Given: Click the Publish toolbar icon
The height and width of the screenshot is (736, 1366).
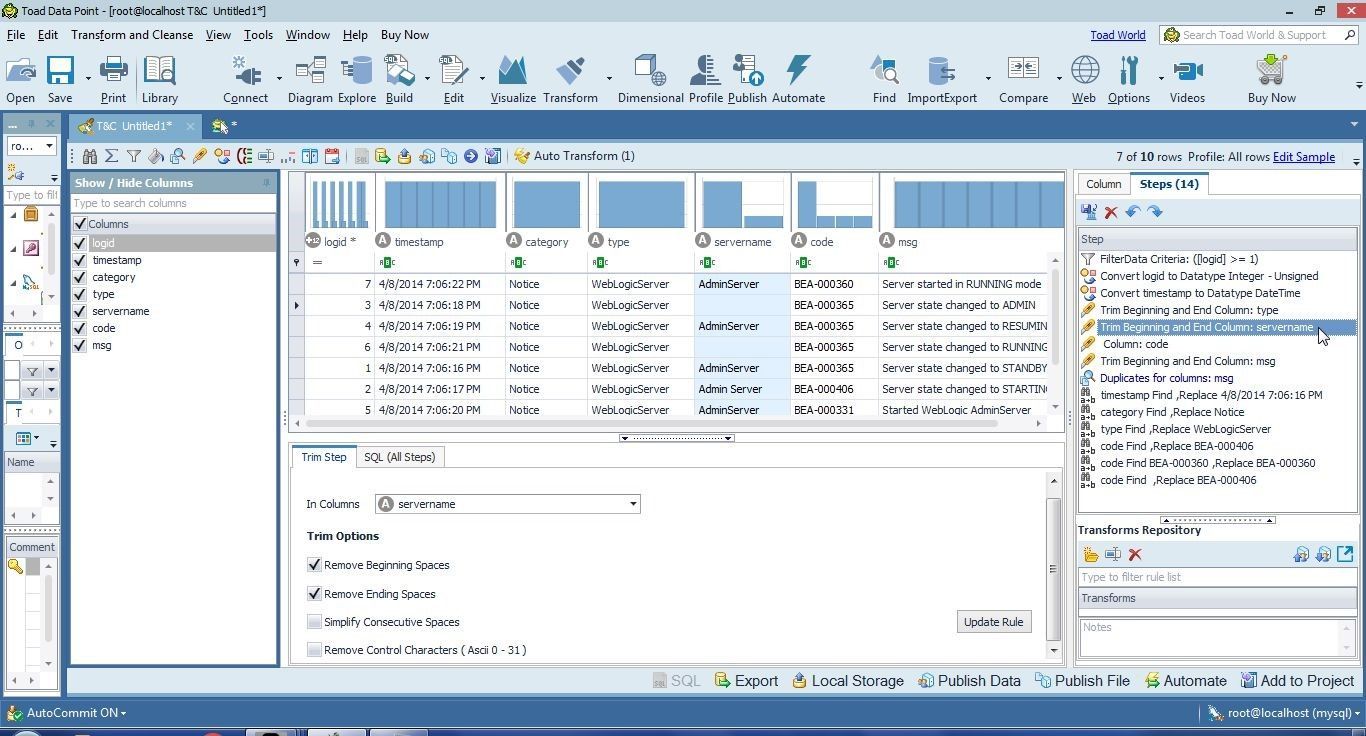Looking at the screenshot, I should pos(747,80).
